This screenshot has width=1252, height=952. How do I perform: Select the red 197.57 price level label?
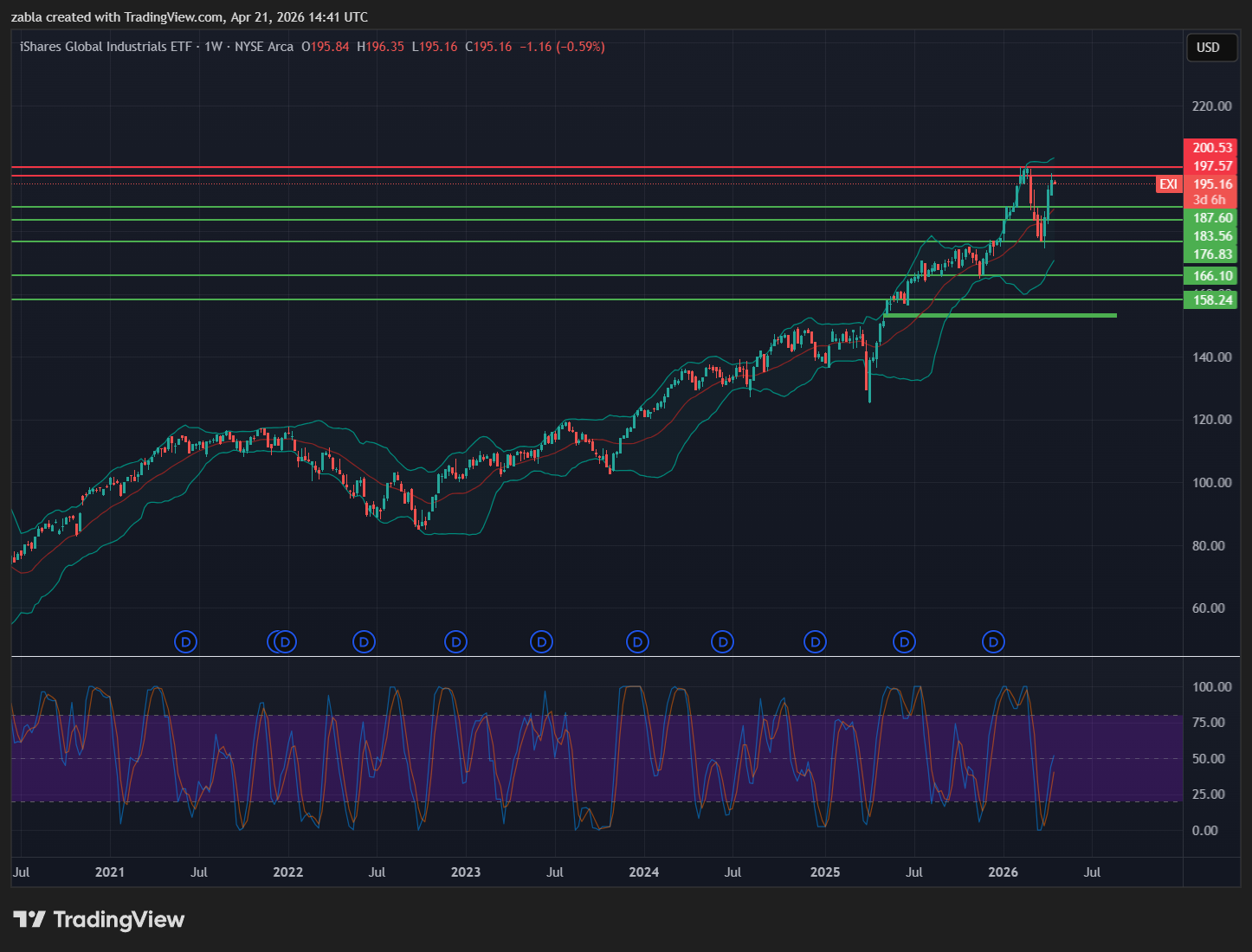pyautogui.click(x=1211, y=166)
